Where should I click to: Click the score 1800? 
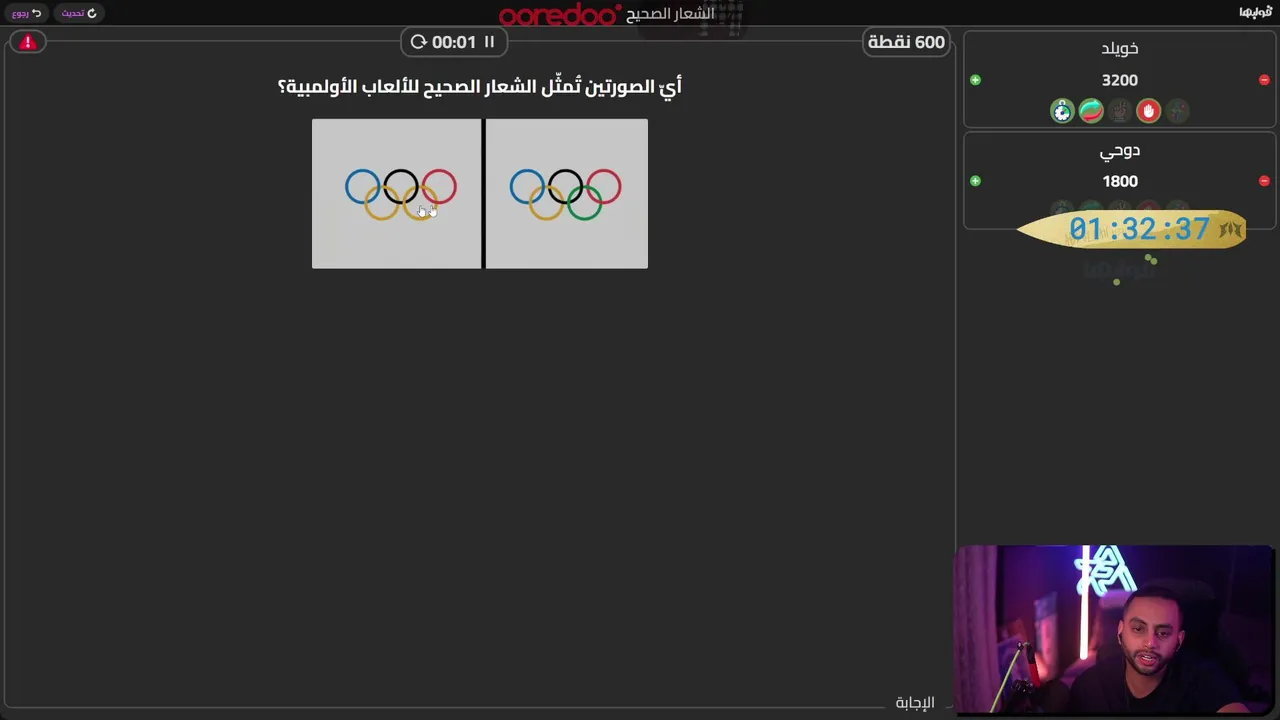pyautogui.click(x=1120, y=181)
